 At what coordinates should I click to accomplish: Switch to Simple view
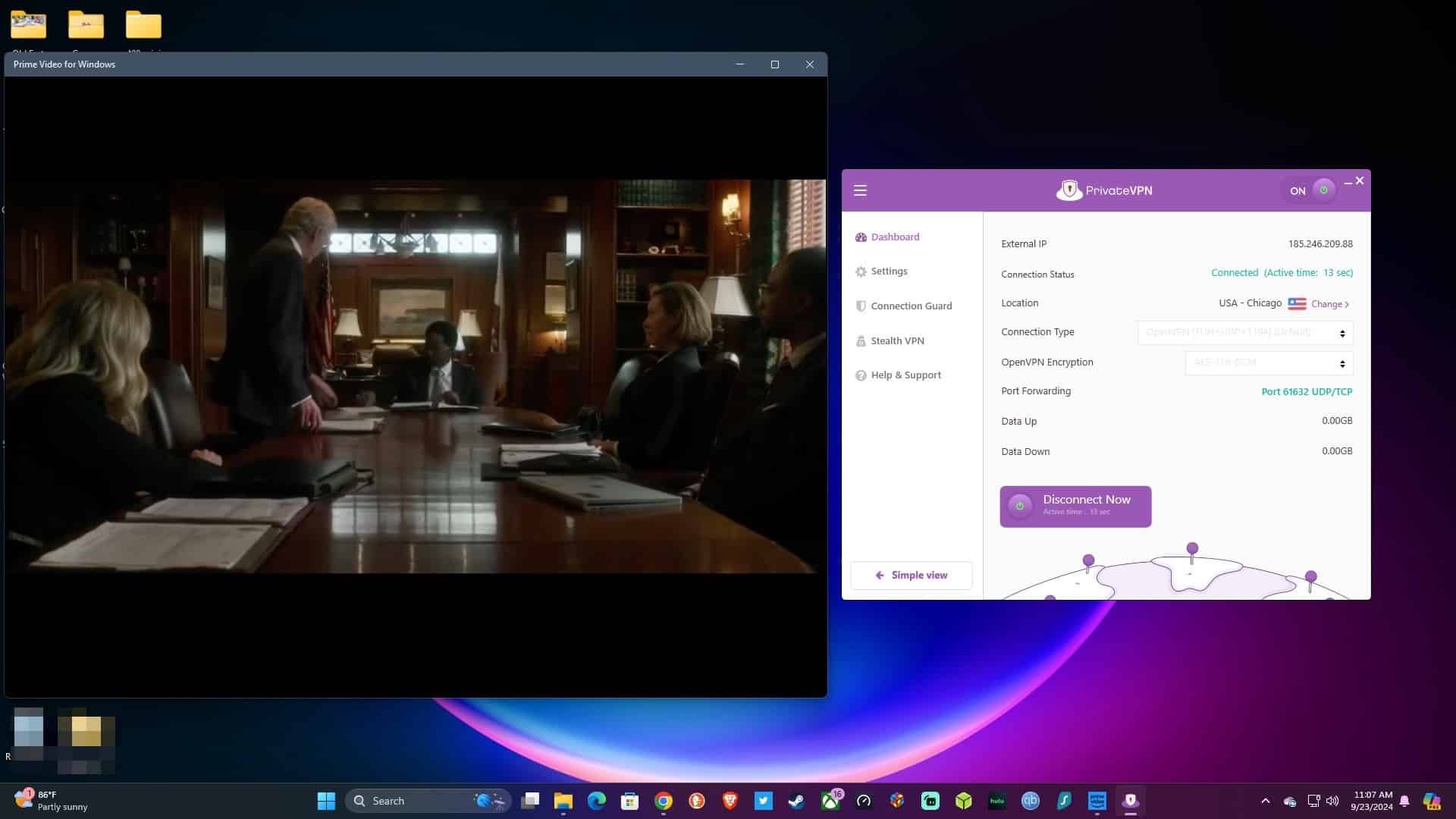[912, 576]
